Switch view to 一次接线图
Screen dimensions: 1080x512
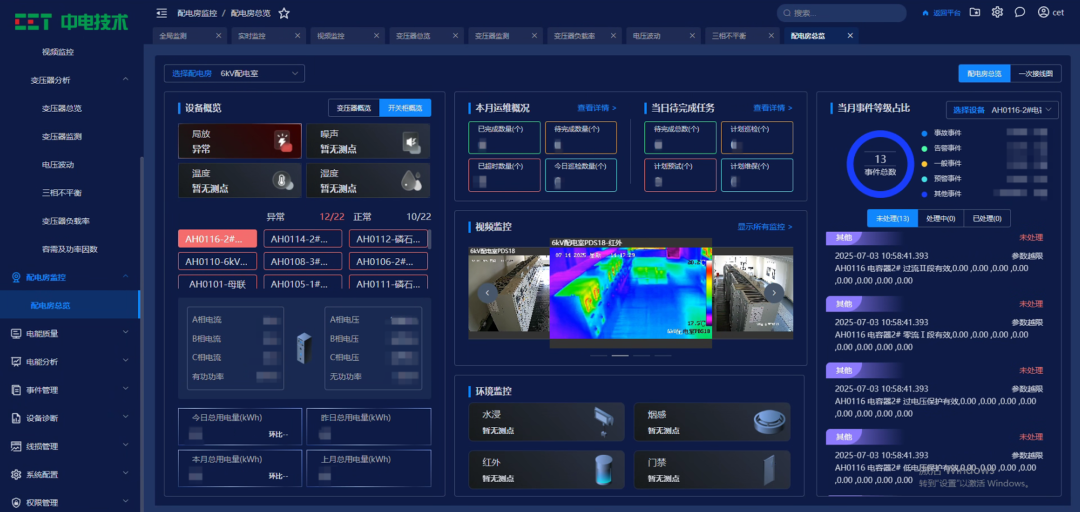(1037, 73)
